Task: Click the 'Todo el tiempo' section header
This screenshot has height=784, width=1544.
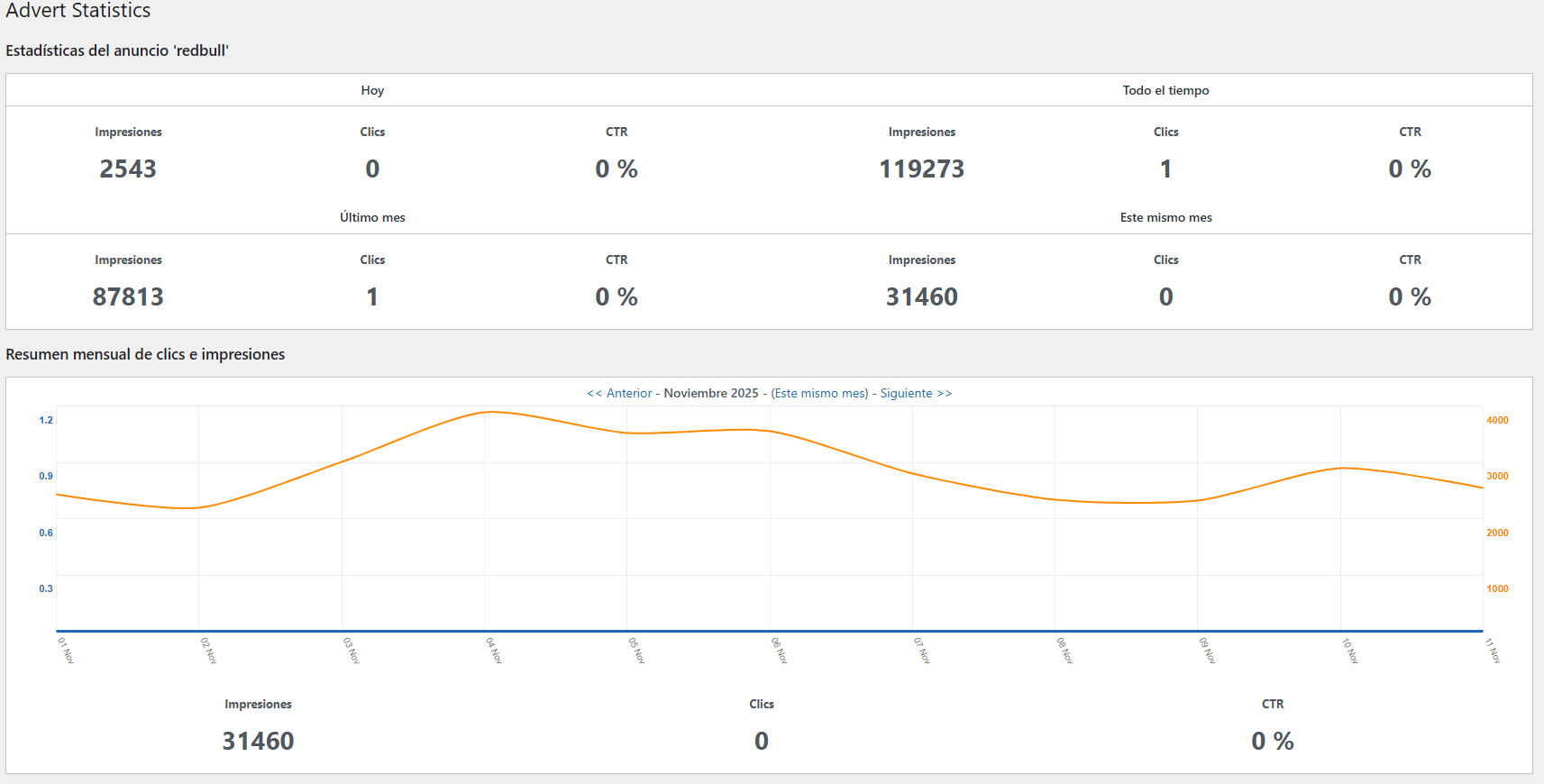Action: (x=1165, y=90)
